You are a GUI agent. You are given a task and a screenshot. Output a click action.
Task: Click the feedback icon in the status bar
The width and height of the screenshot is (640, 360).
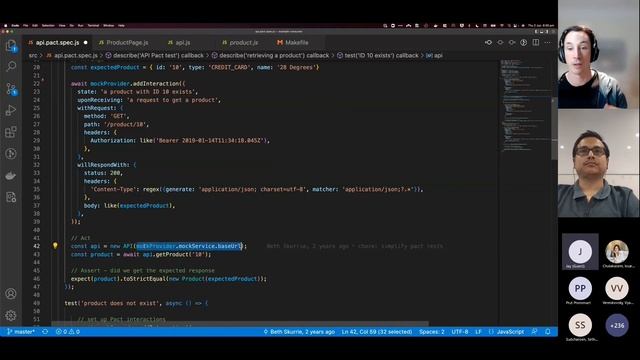[534, 332]
